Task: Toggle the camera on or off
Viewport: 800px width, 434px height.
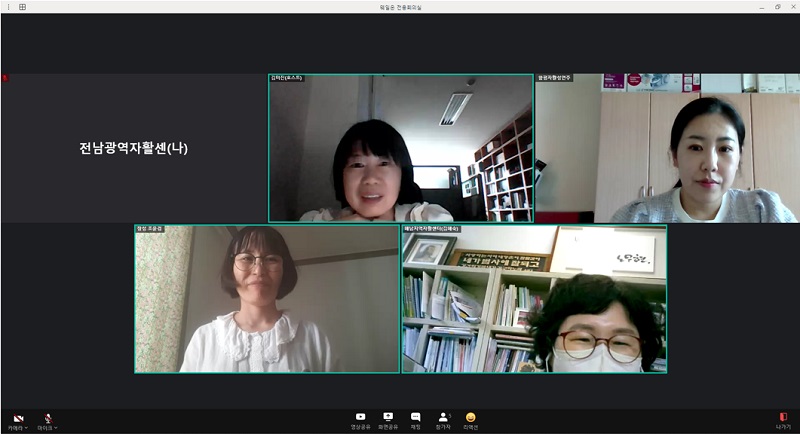Action: (15, 418)
